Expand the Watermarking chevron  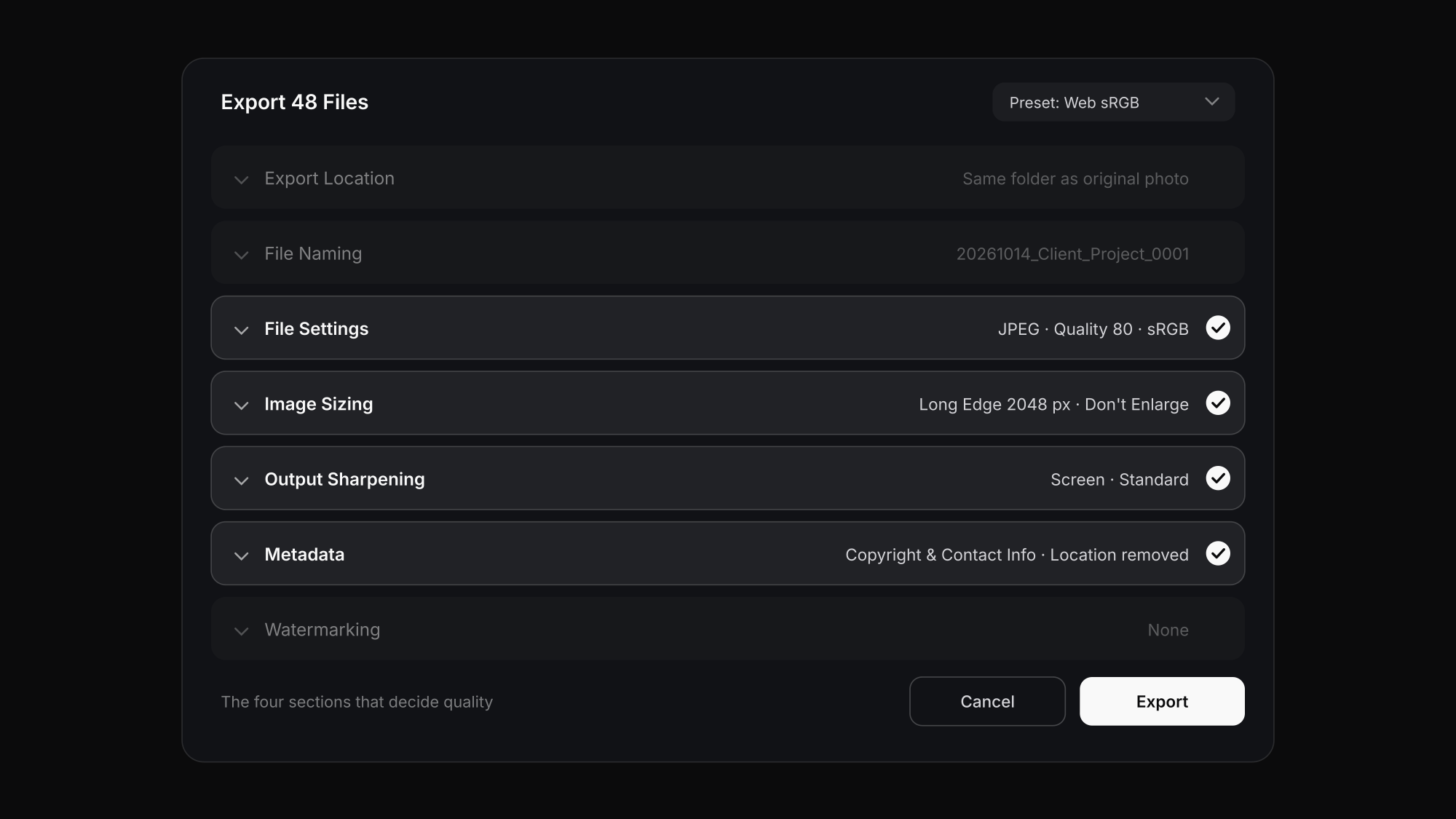coord(241,631)
